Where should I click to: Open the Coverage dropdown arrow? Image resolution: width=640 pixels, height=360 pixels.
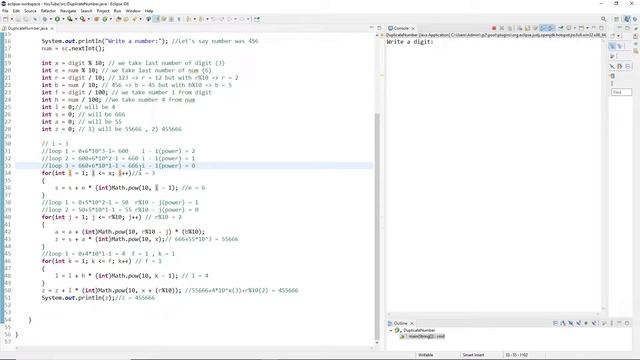coord(76,19)
